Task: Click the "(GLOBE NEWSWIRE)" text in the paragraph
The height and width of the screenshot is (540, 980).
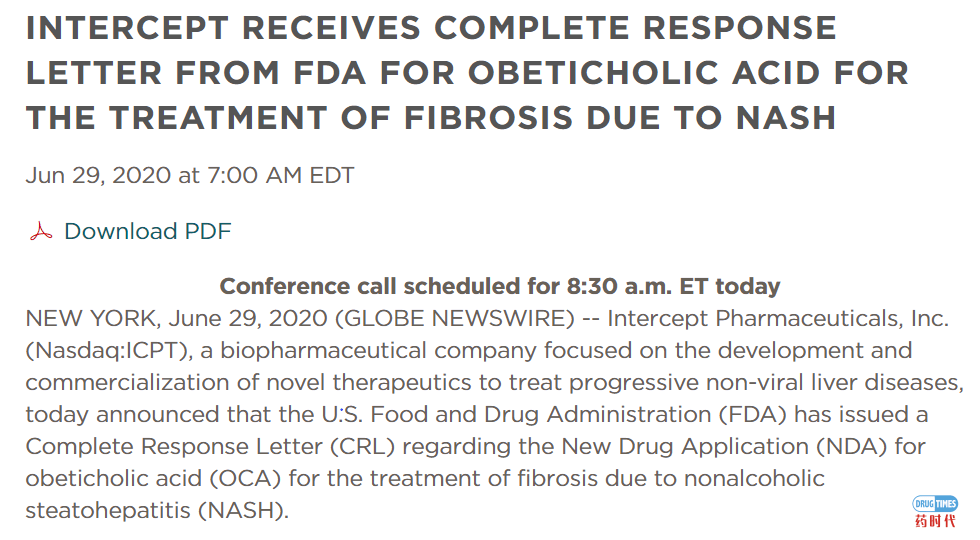Action: 455,319
